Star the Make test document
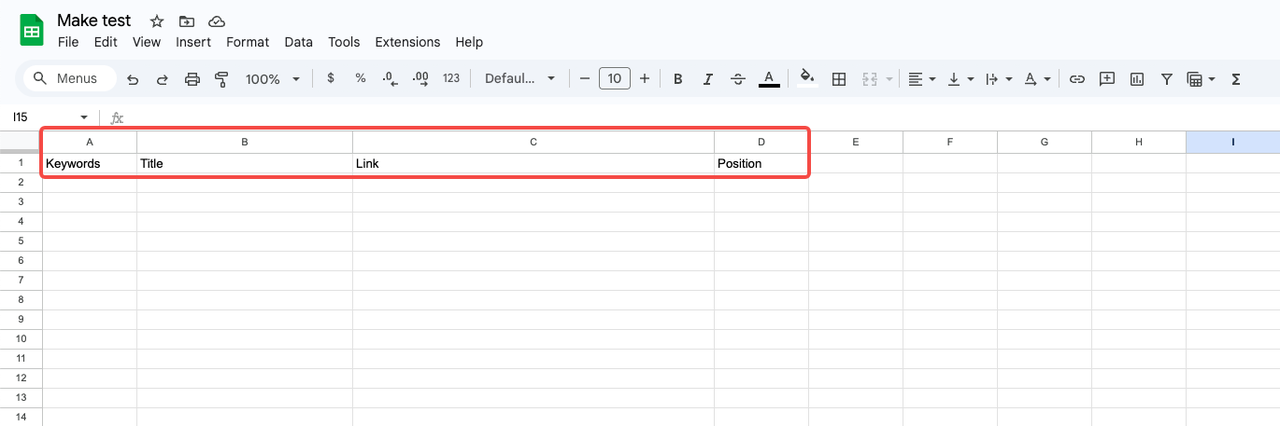The width and height of the screenshot is (1280, 426). click(x=156, y=21)
